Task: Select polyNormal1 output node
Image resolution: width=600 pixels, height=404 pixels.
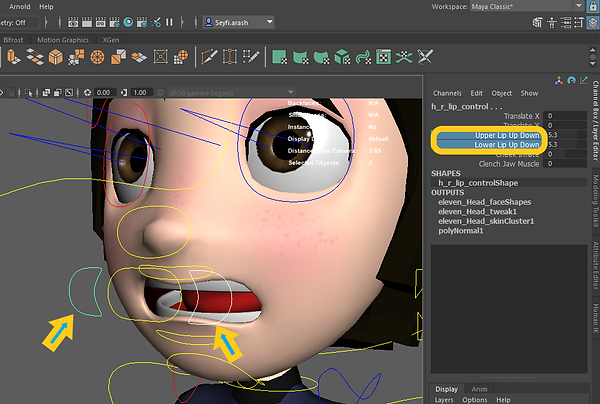Action: [461, 231]
